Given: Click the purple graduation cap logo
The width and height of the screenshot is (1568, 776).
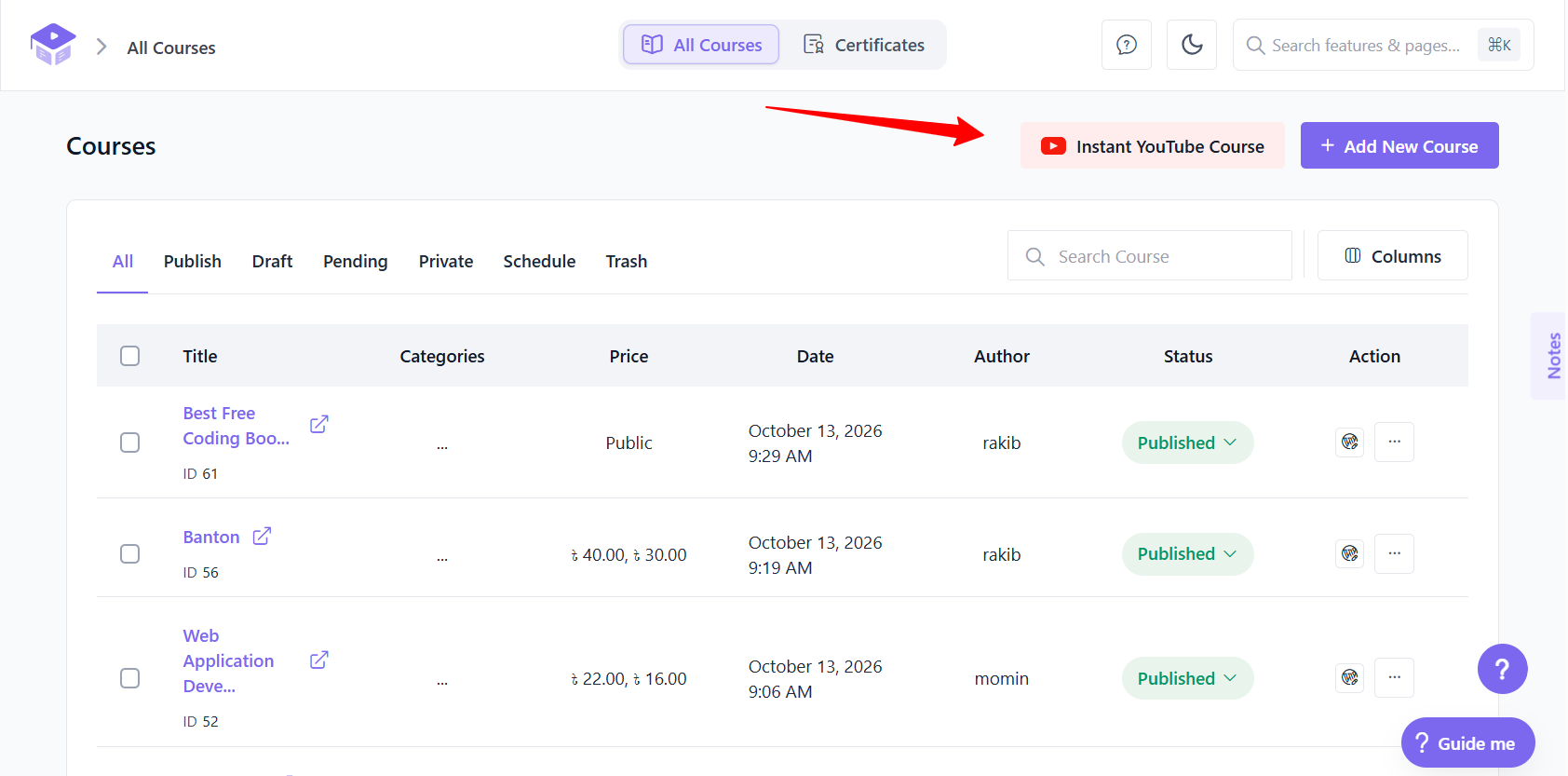Looking at the screenshot, I should click(53, 45).
